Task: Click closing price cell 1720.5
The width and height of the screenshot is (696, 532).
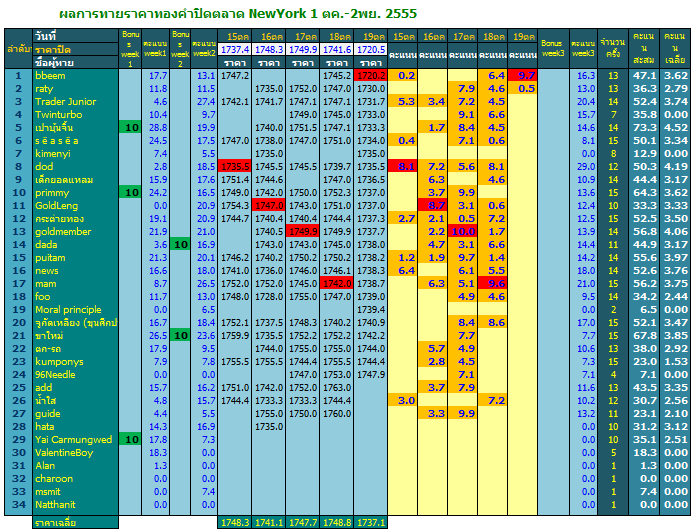Action: (x=371, y=49)
